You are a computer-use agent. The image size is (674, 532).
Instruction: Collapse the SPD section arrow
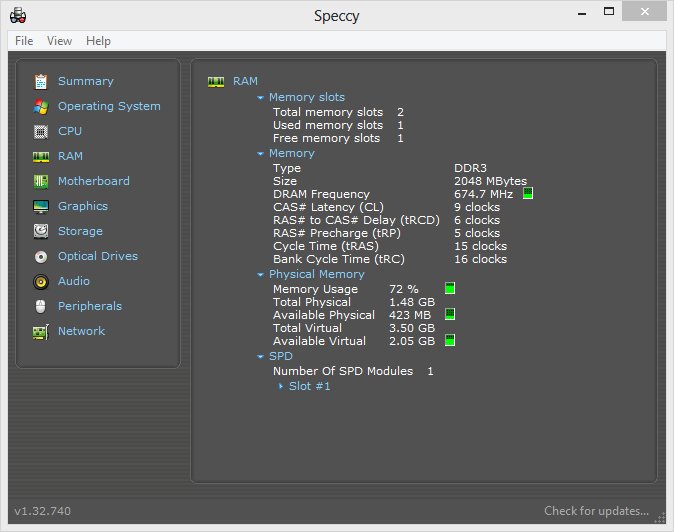(260, 357)
